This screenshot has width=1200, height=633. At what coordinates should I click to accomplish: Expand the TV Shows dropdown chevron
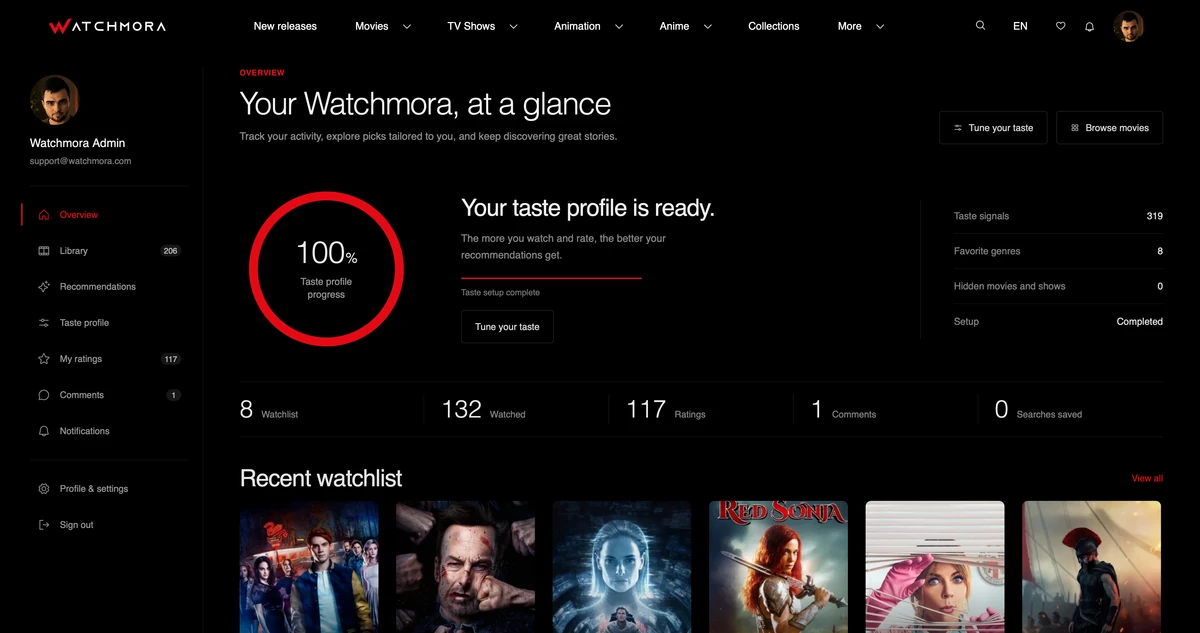(x=514, y=27)
